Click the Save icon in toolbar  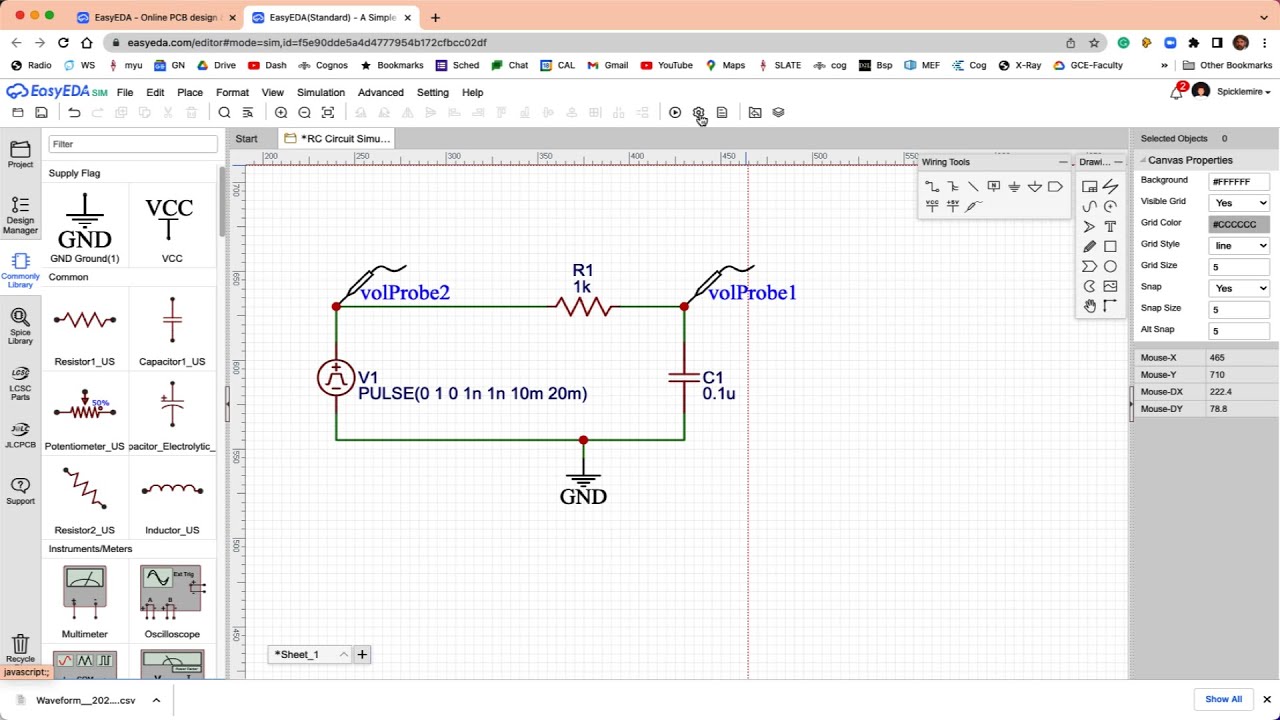[40, 113]
